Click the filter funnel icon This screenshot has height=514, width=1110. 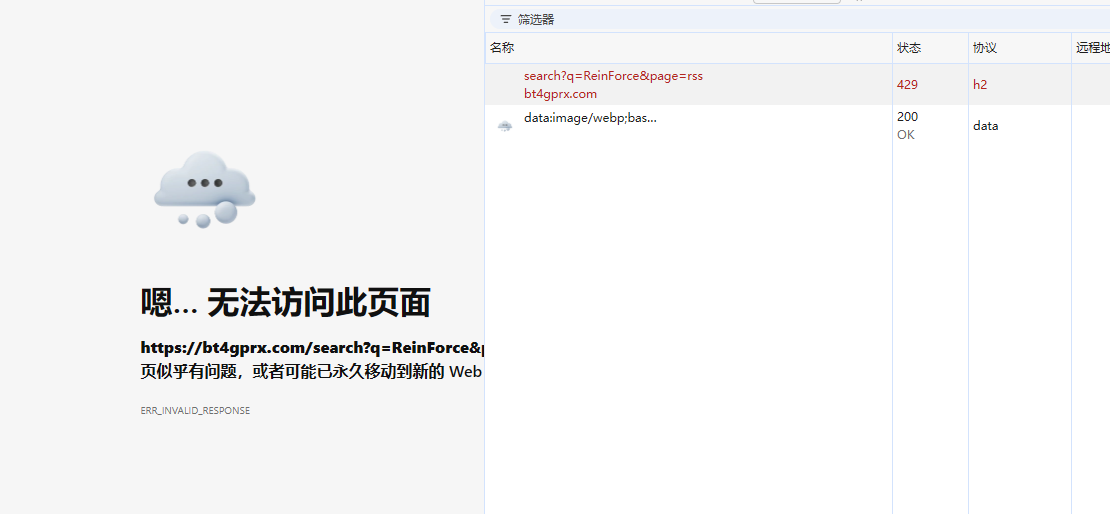coord(505,19)
